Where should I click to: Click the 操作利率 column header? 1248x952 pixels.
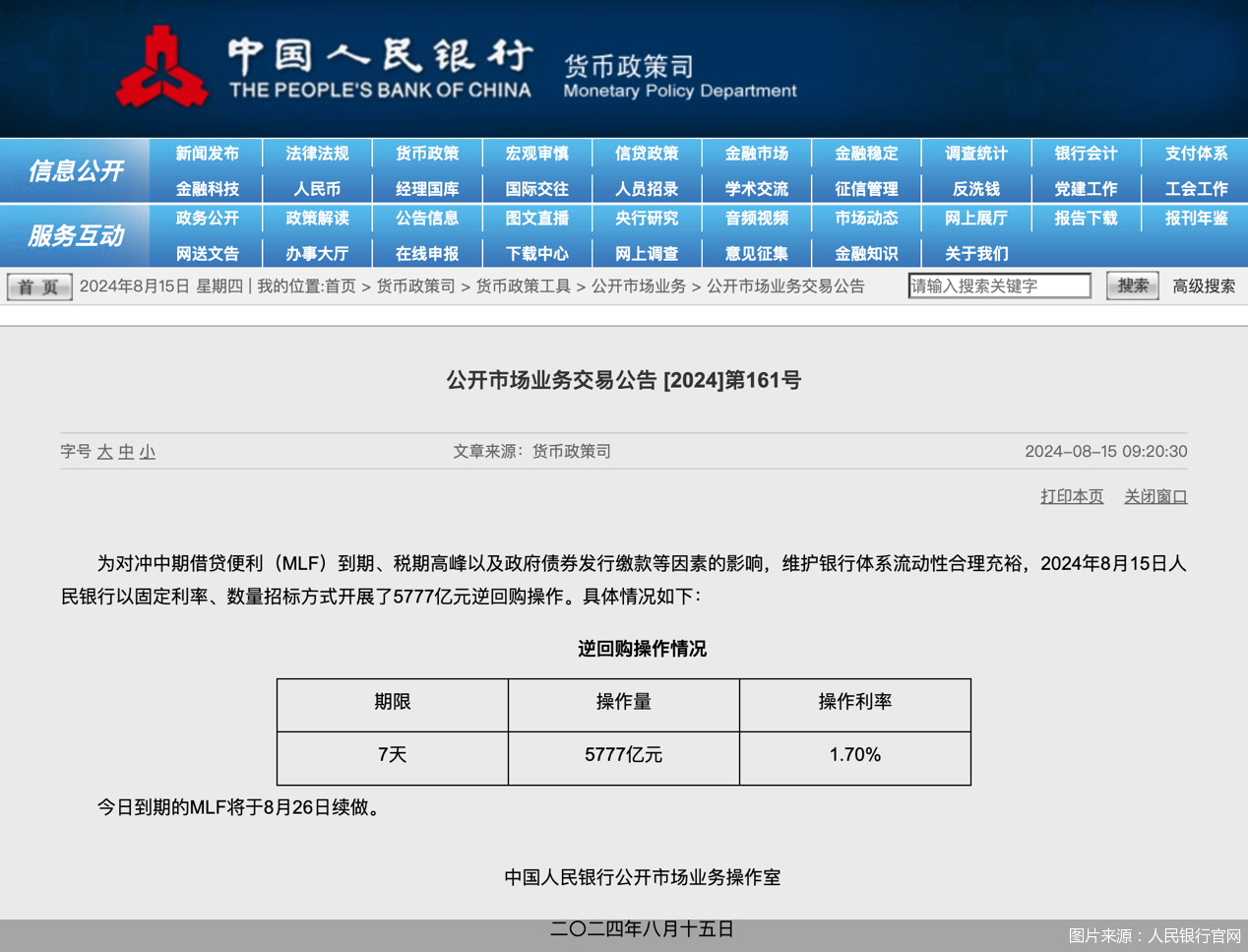pyautogui.click(x=855, y=705)
